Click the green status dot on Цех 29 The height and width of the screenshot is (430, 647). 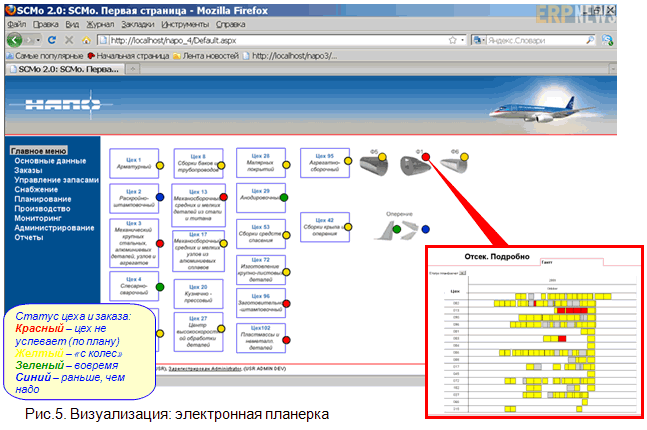click(x=284, y=197)
